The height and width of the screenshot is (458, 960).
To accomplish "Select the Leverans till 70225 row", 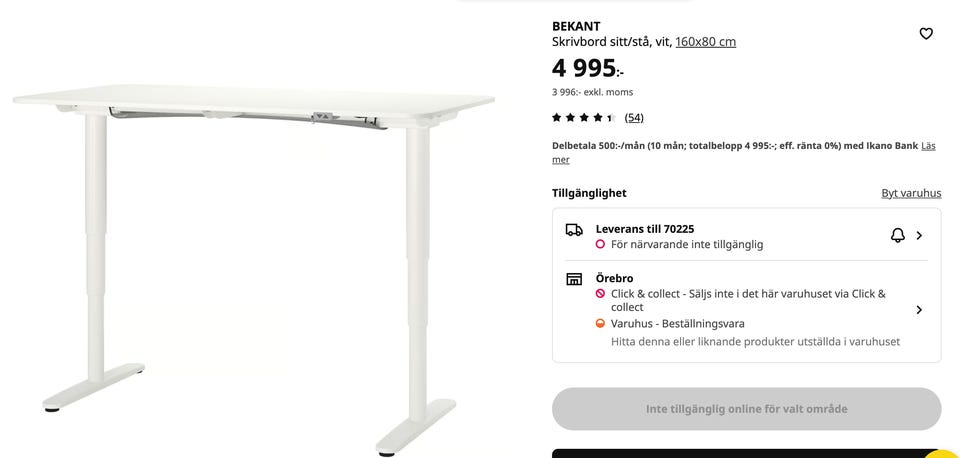I will 746,236.
